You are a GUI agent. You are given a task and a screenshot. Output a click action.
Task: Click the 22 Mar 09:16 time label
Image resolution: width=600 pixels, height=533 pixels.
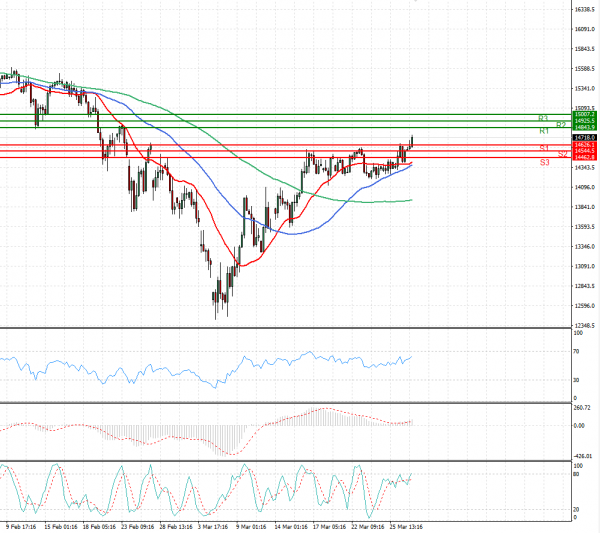(x=368, y=527)
